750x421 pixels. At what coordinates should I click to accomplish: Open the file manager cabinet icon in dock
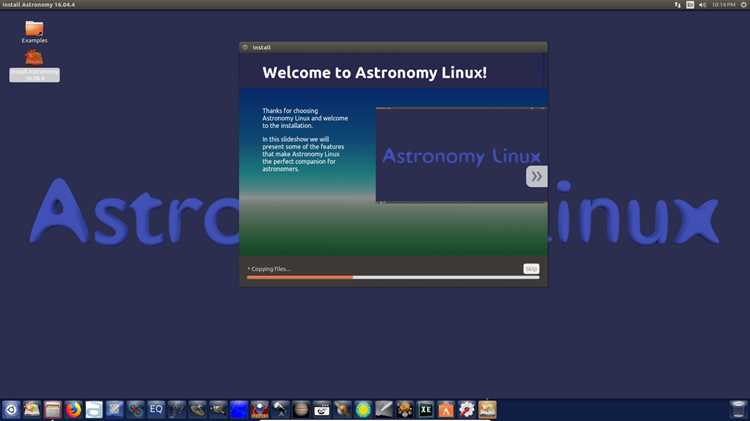pos(53,410)
